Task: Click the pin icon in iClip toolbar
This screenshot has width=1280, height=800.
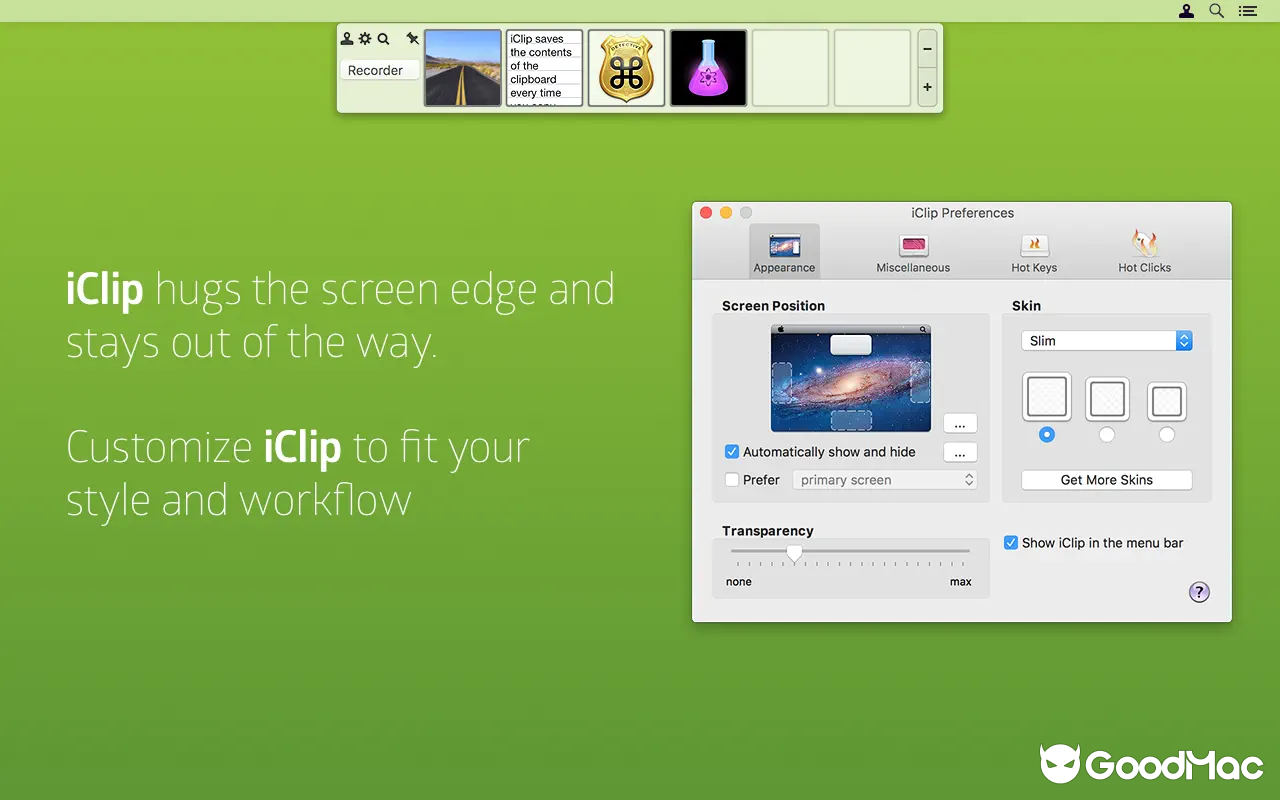Action: click(412, 38)
